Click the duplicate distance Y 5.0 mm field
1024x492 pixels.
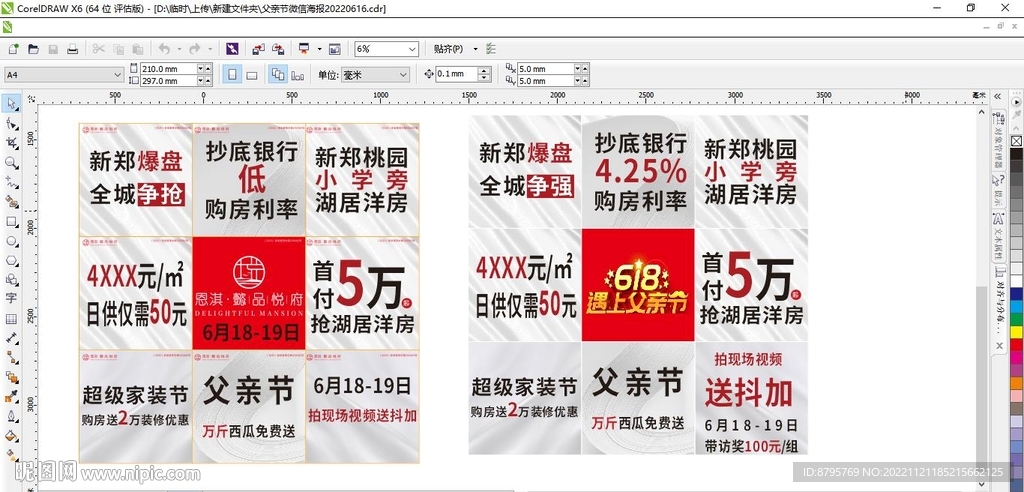tap(545, 81)
